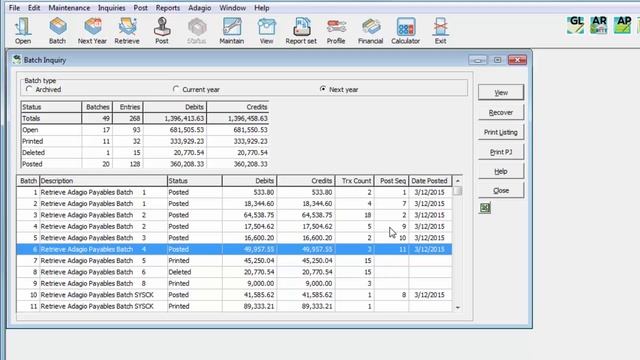
Task: Open the Report set icon
Action: (x=301, y=31)
